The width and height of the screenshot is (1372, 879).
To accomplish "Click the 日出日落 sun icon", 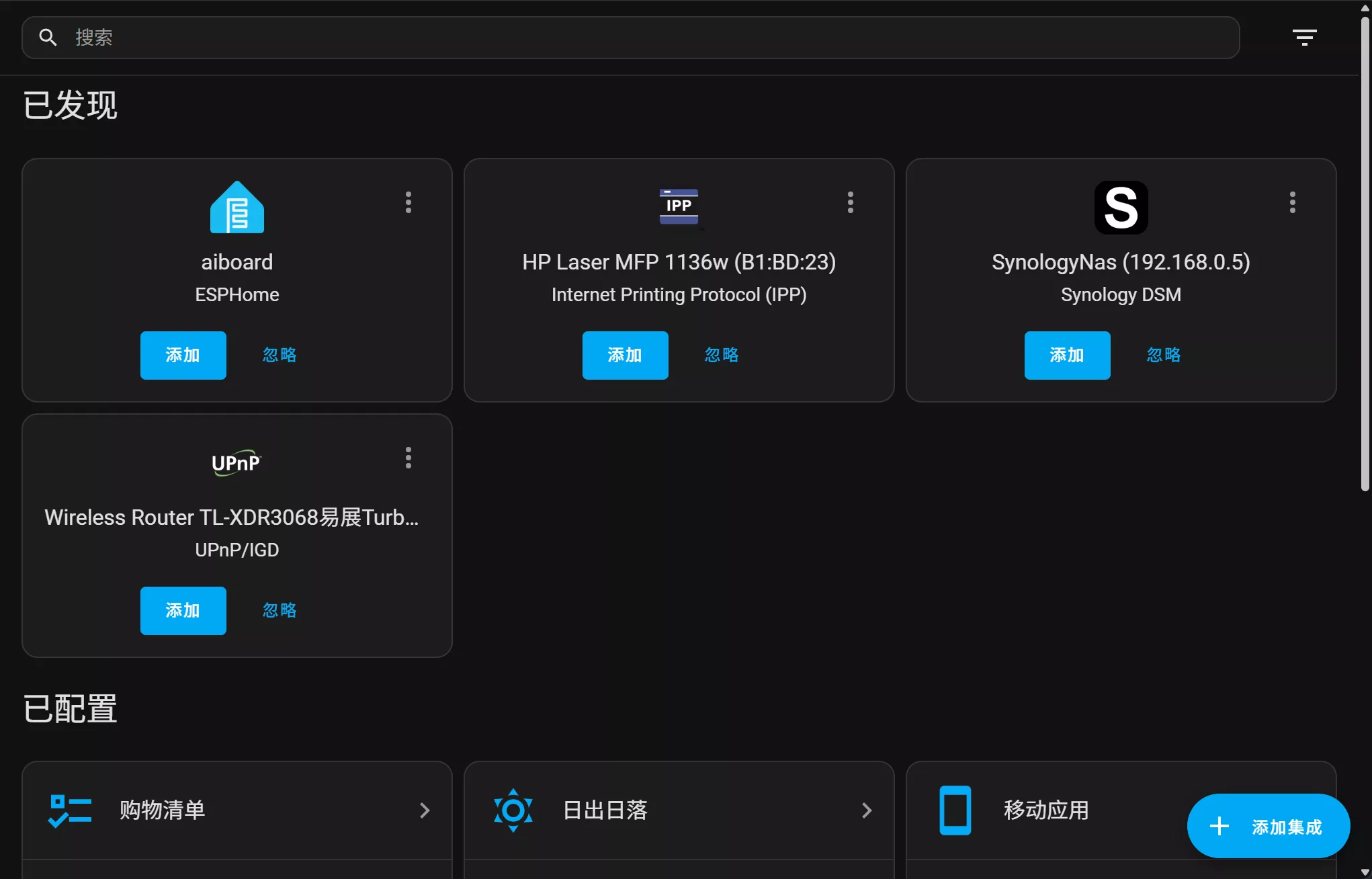I will (x=513, y=810).
